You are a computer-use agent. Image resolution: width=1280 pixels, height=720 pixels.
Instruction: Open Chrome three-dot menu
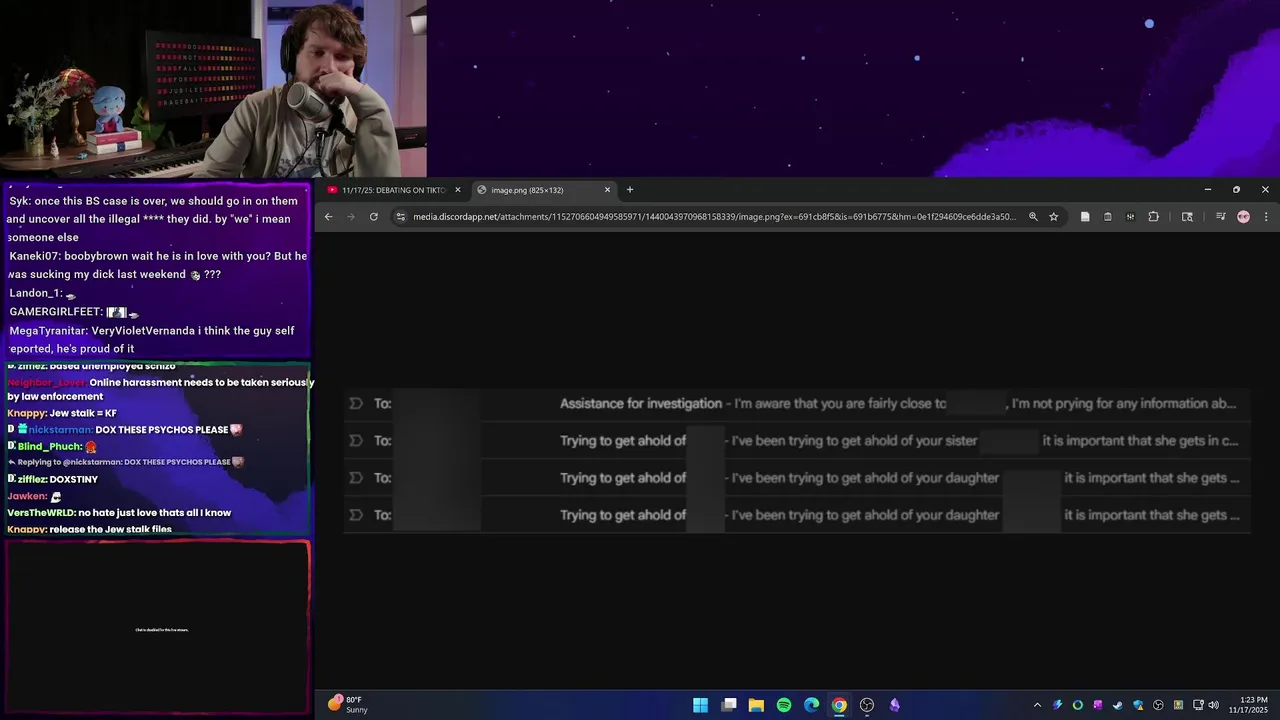[x=1265, y=216]
